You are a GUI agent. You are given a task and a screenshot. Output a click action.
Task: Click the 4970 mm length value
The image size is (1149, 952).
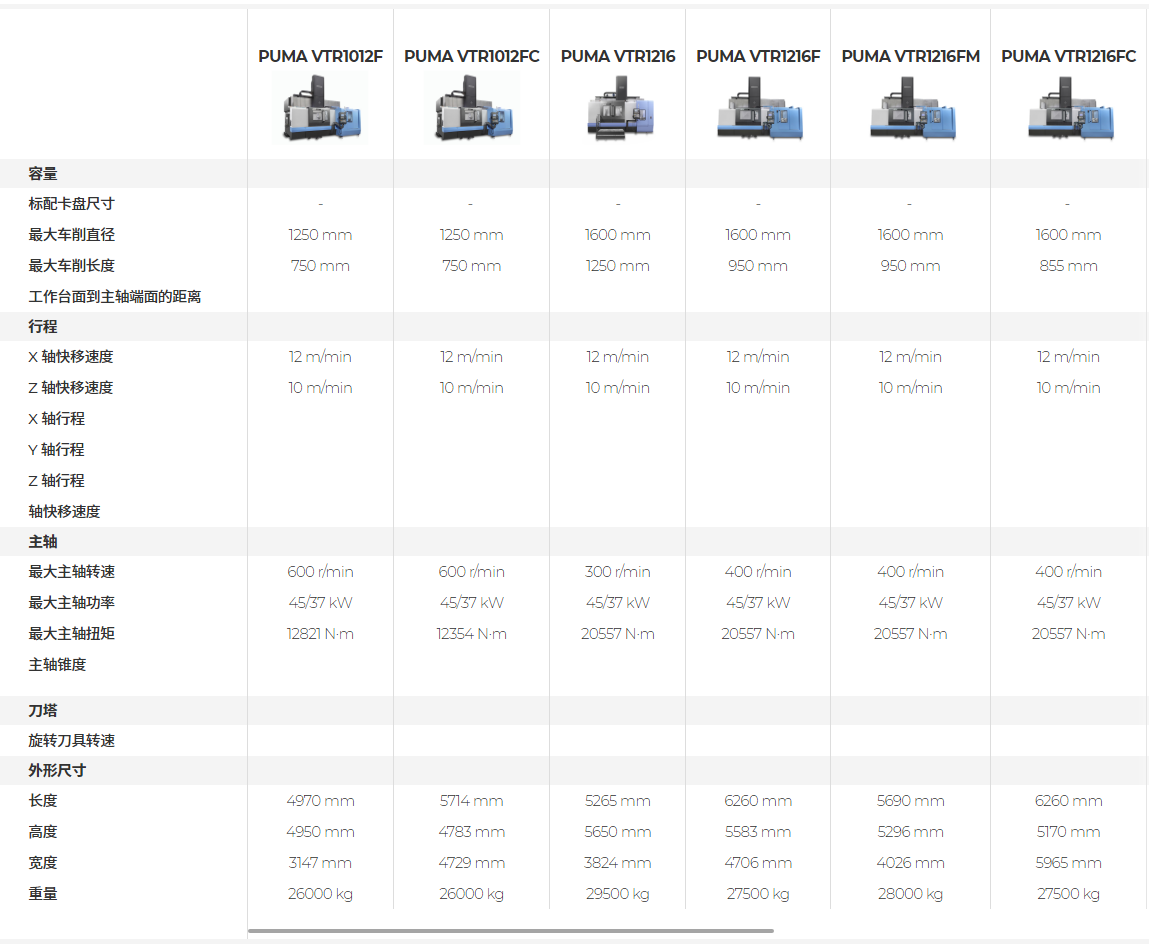320,801
